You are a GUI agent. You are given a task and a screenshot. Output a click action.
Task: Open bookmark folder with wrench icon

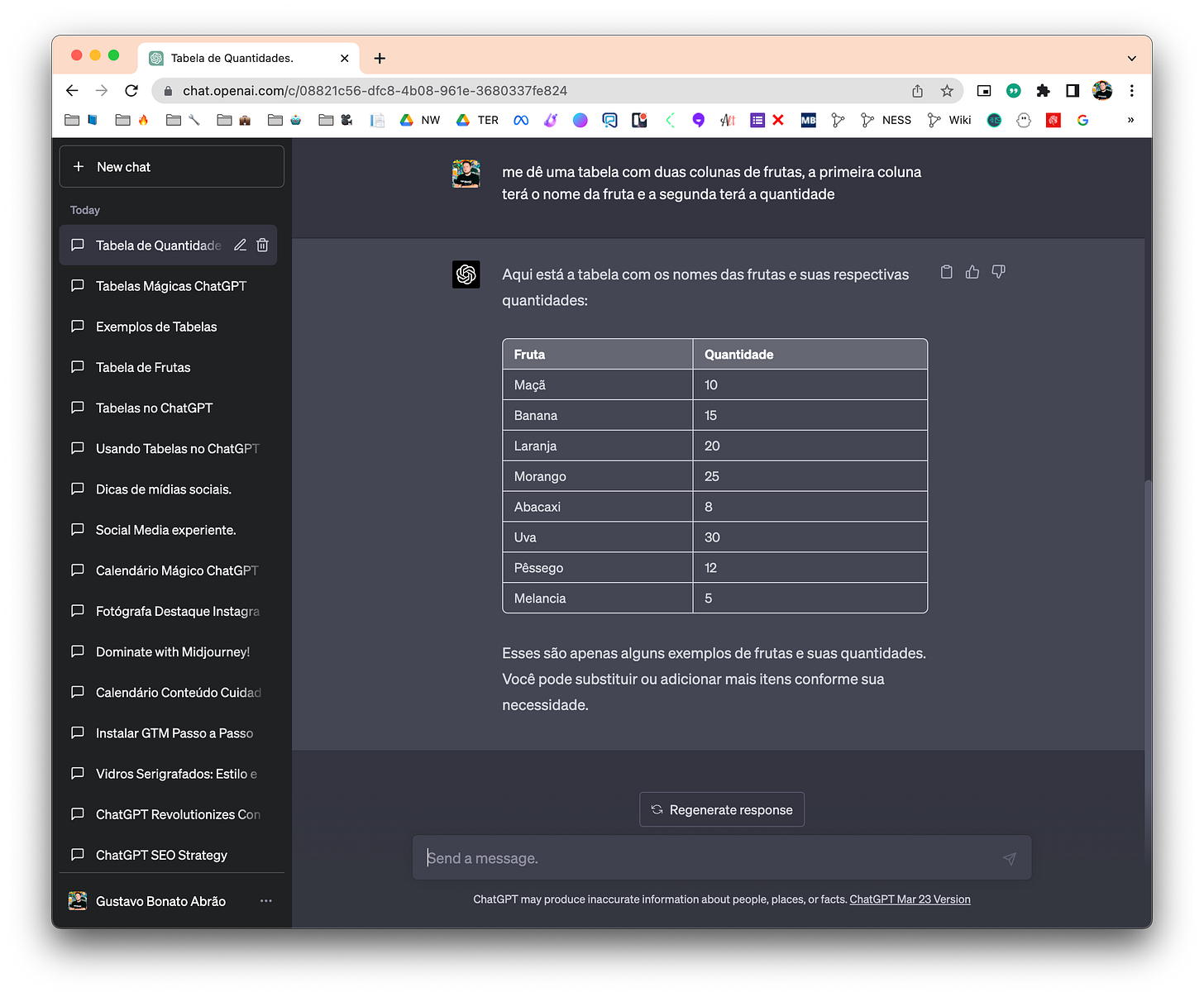point(183,120)
